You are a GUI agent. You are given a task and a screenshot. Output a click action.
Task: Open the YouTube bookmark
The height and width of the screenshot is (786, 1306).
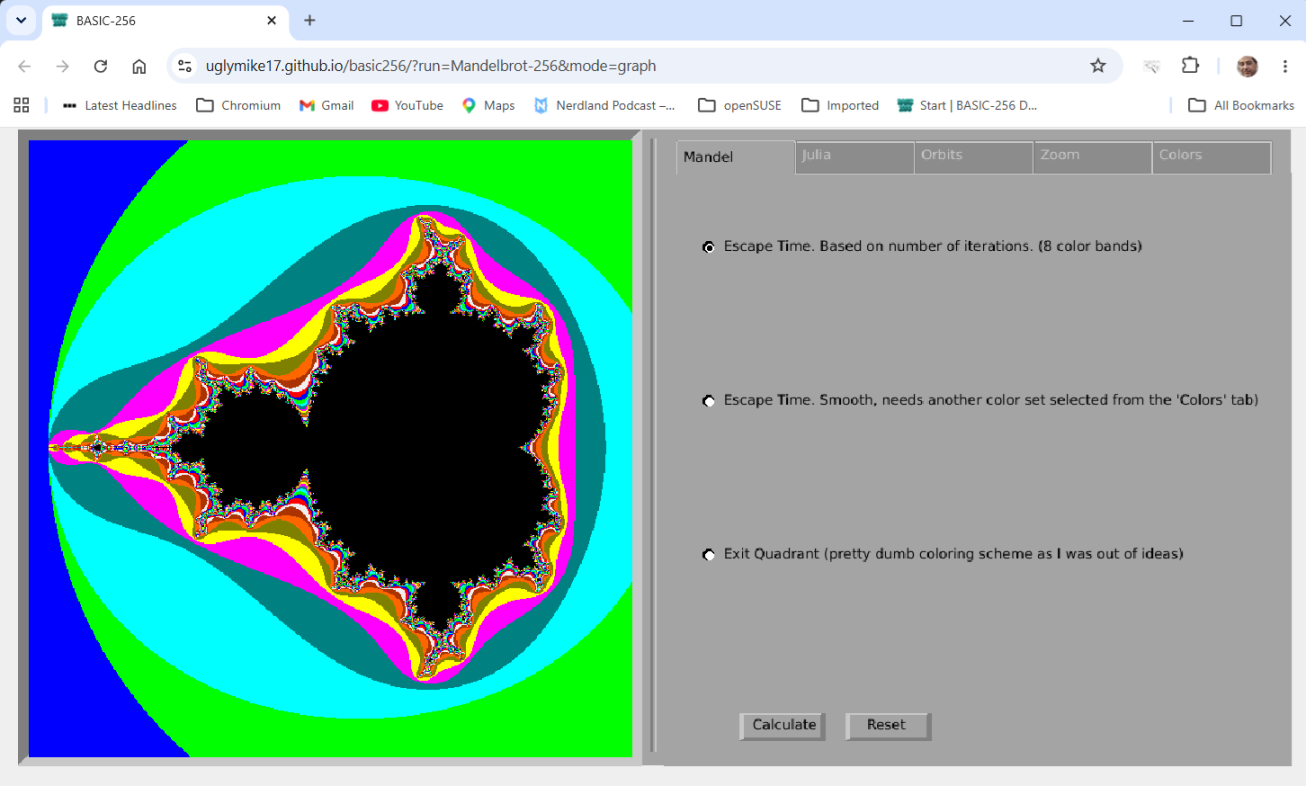(x=407, y=105)
